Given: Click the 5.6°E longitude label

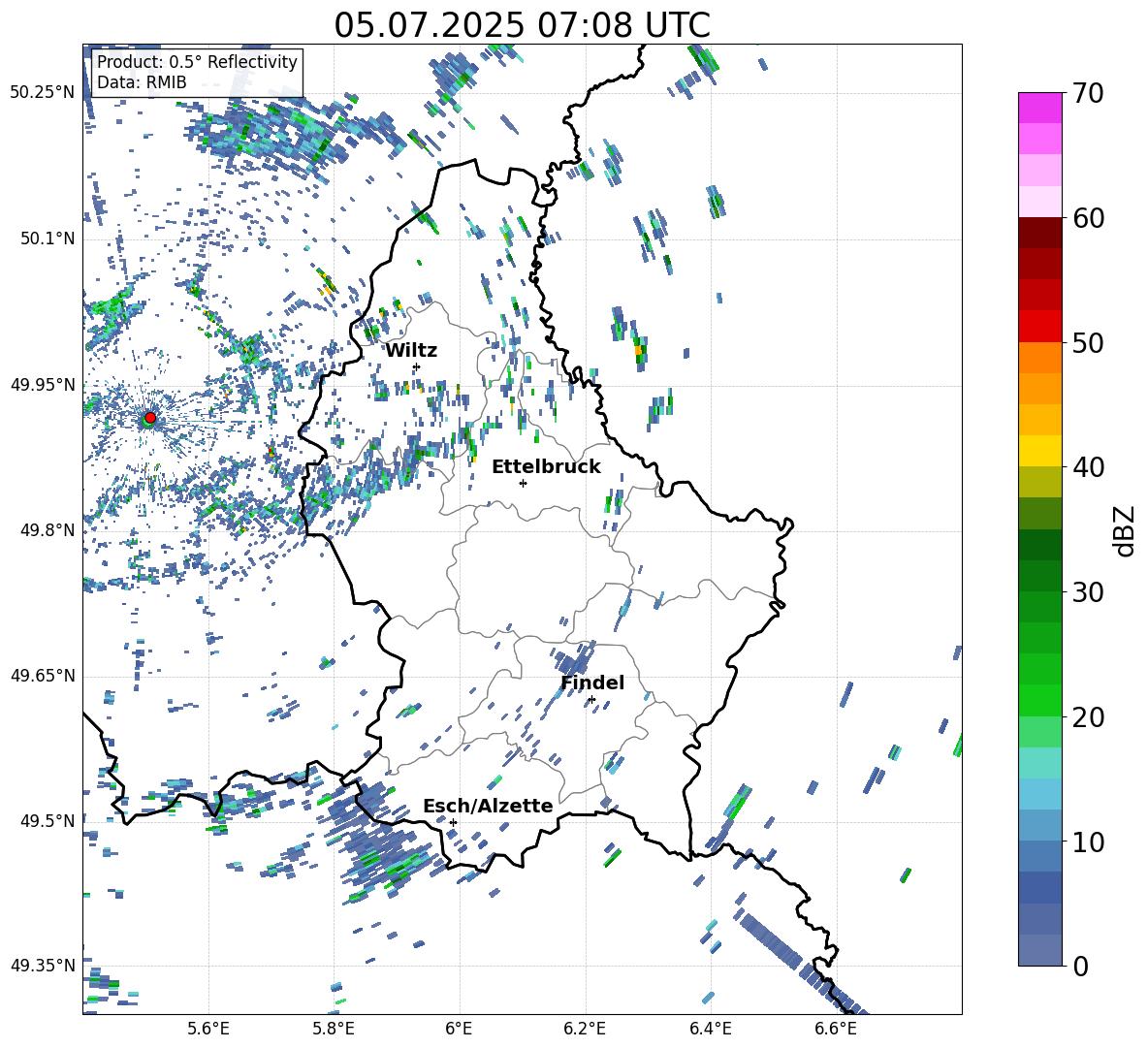Looking at the screenshot, I should click(x=208, y=1029).
